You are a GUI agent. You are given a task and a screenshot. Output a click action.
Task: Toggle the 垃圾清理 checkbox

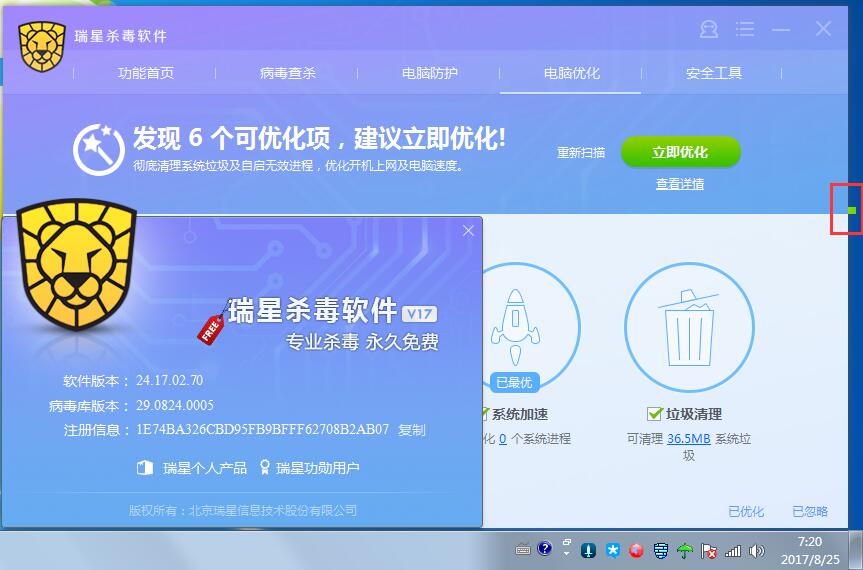click(x=654, y=414)
